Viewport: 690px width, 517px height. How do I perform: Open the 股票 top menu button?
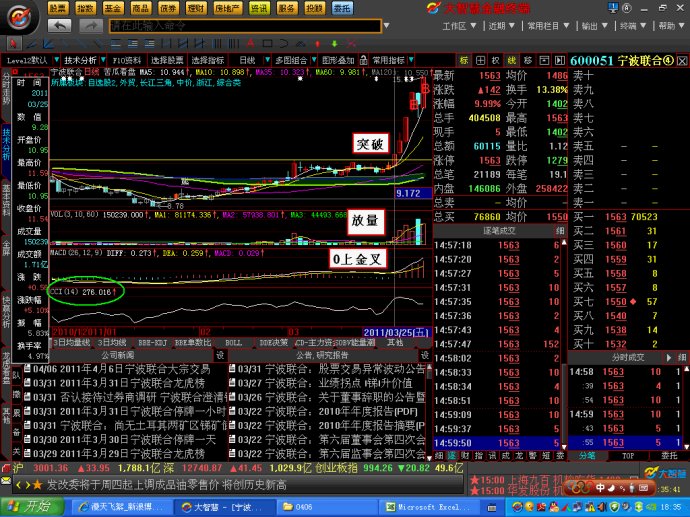pyautogui.click(x=57, y=8)
